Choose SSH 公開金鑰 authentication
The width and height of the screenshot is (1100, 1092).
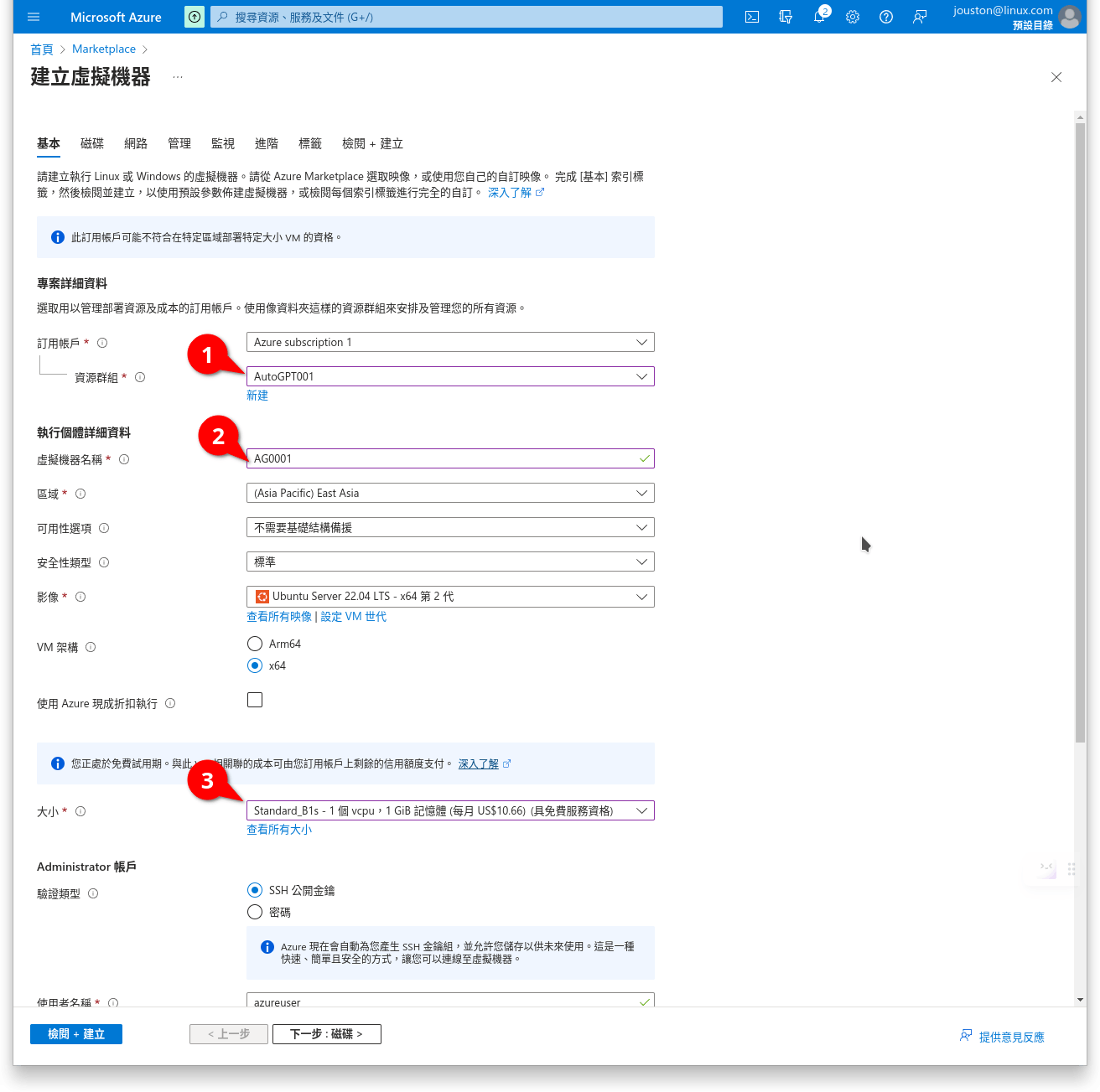(255, 890)
